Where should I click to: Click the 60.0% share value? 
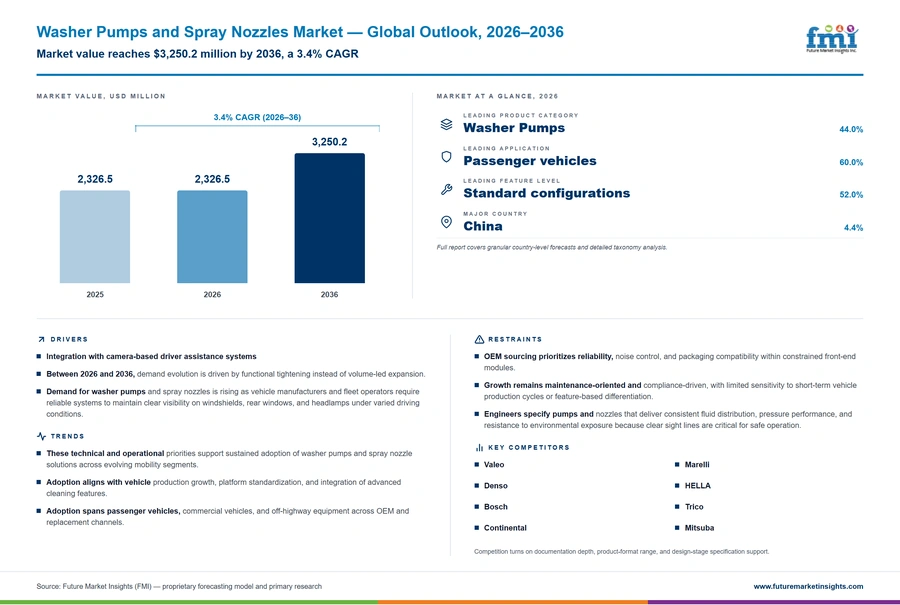pos(851,162)
